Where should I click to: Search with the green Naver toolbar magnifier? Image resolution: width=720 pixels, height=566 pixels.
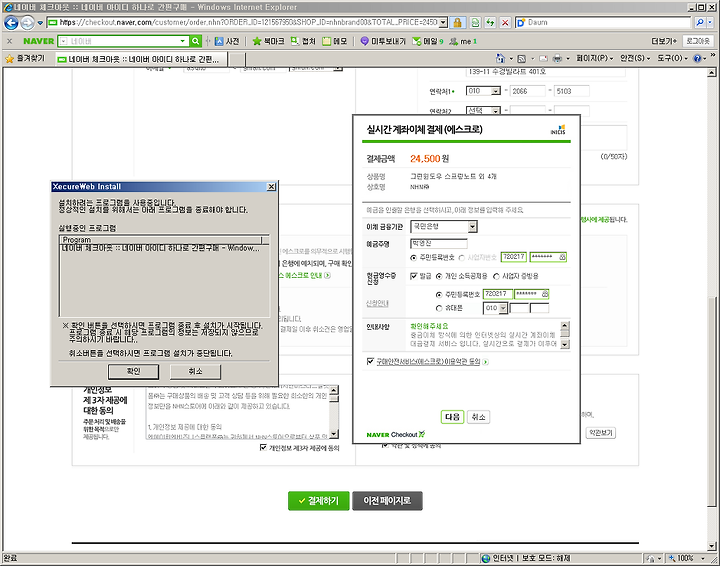[196, 41]
